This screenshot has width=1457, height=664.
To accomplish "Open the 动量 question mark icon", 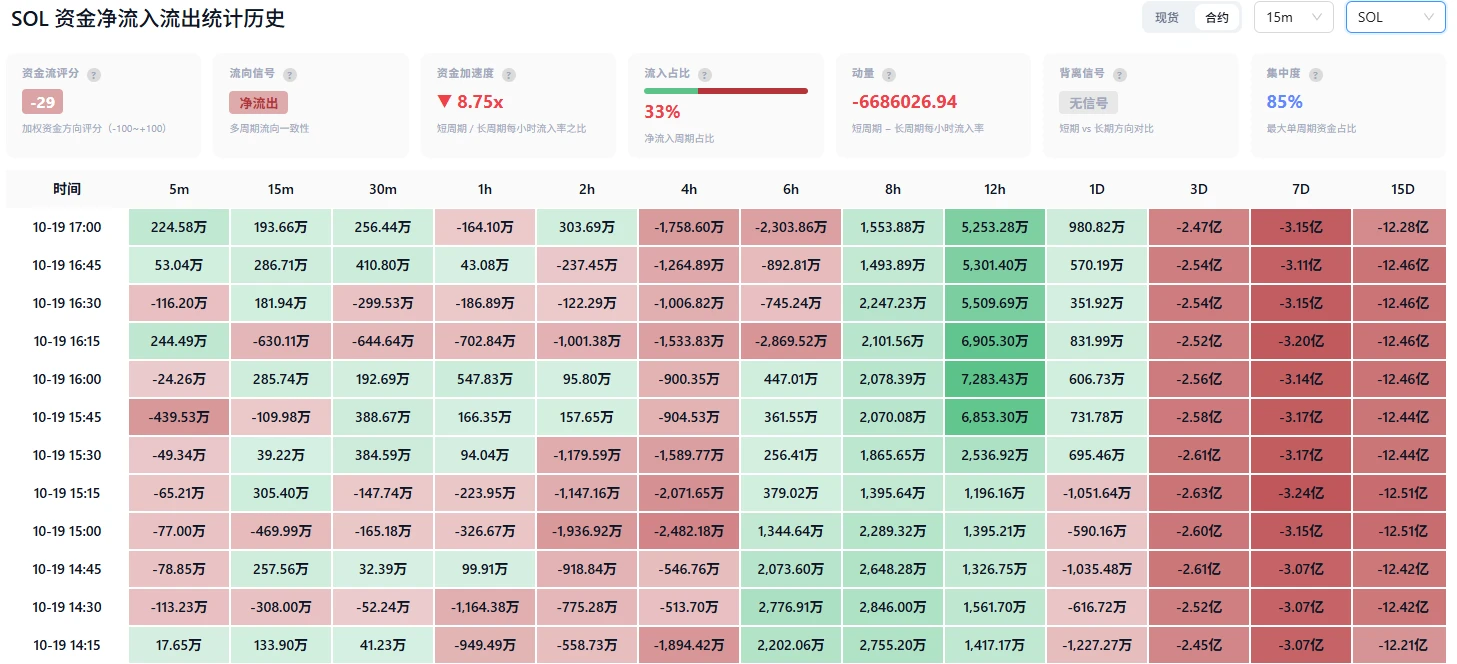I will coord(889,74).
